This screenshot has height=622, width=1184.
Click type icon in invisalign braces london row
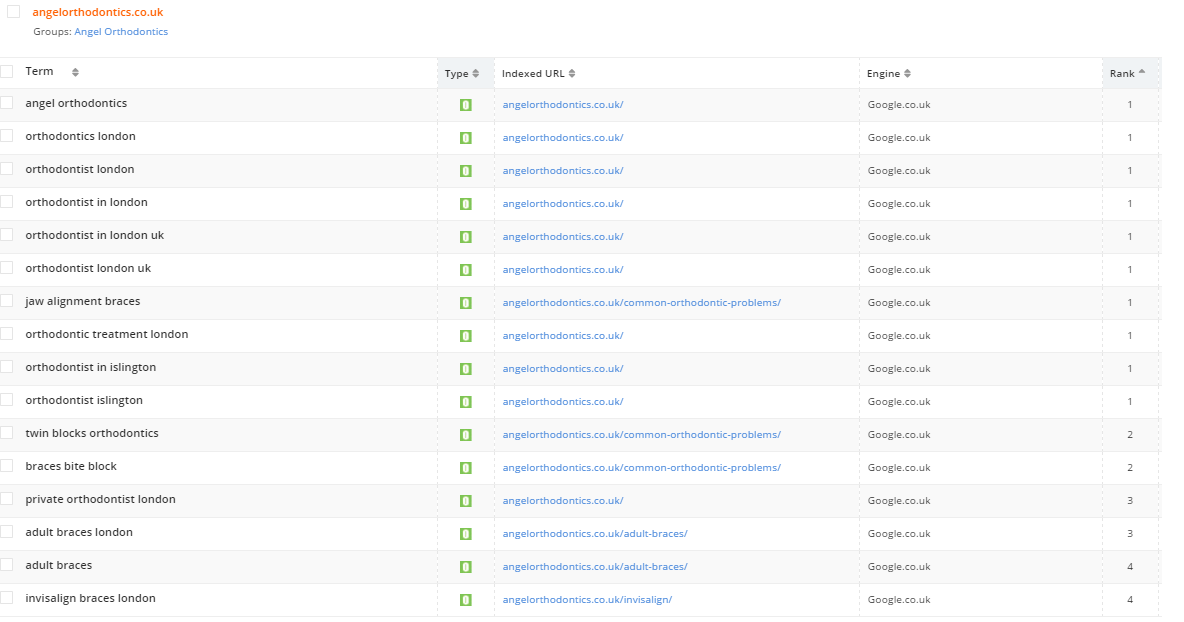(x=465, y=600)
